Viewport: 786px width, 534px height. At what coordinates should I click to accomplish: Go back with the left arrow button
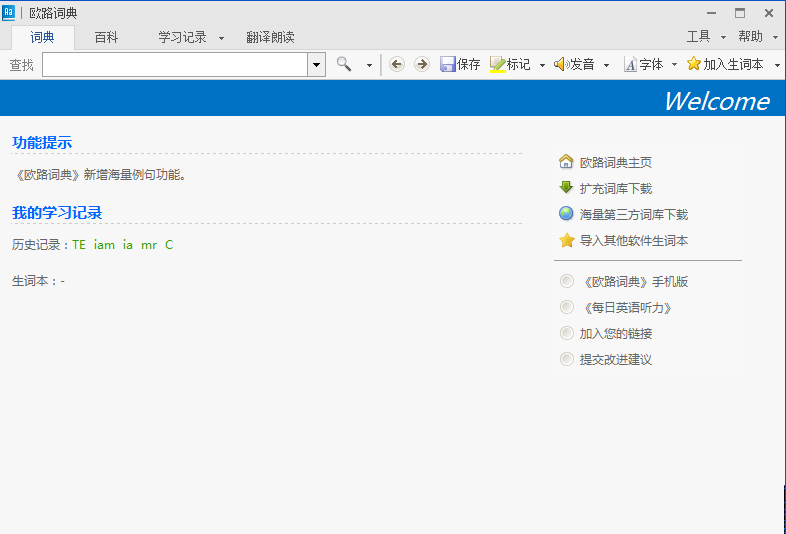coord(397,64)
